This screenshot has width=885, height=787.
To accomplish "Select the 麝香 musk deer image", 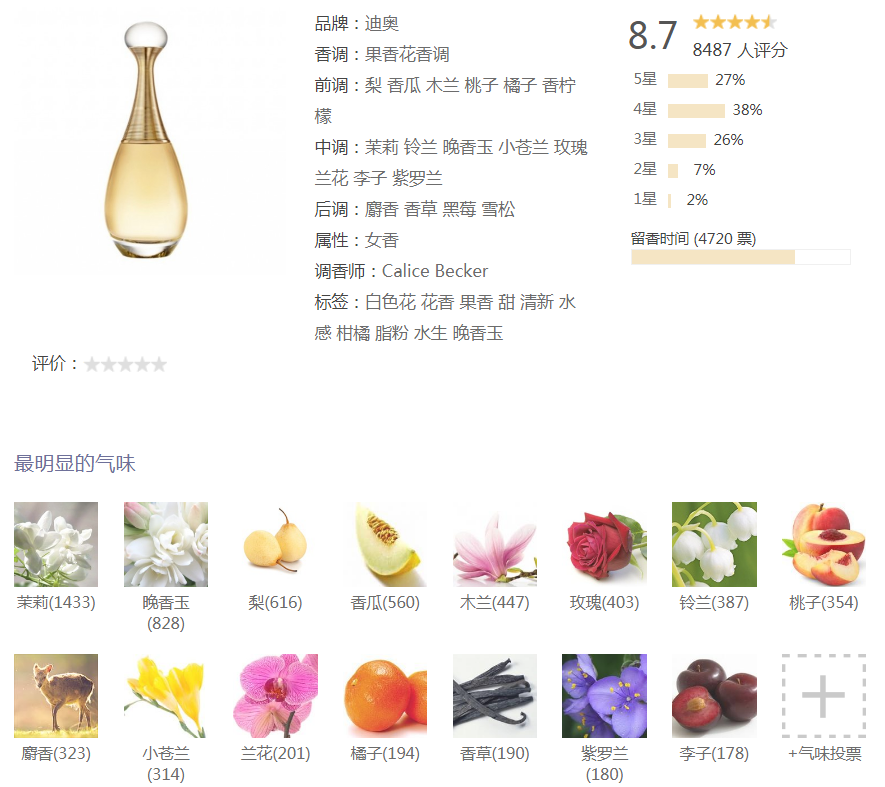I will 56,696.
